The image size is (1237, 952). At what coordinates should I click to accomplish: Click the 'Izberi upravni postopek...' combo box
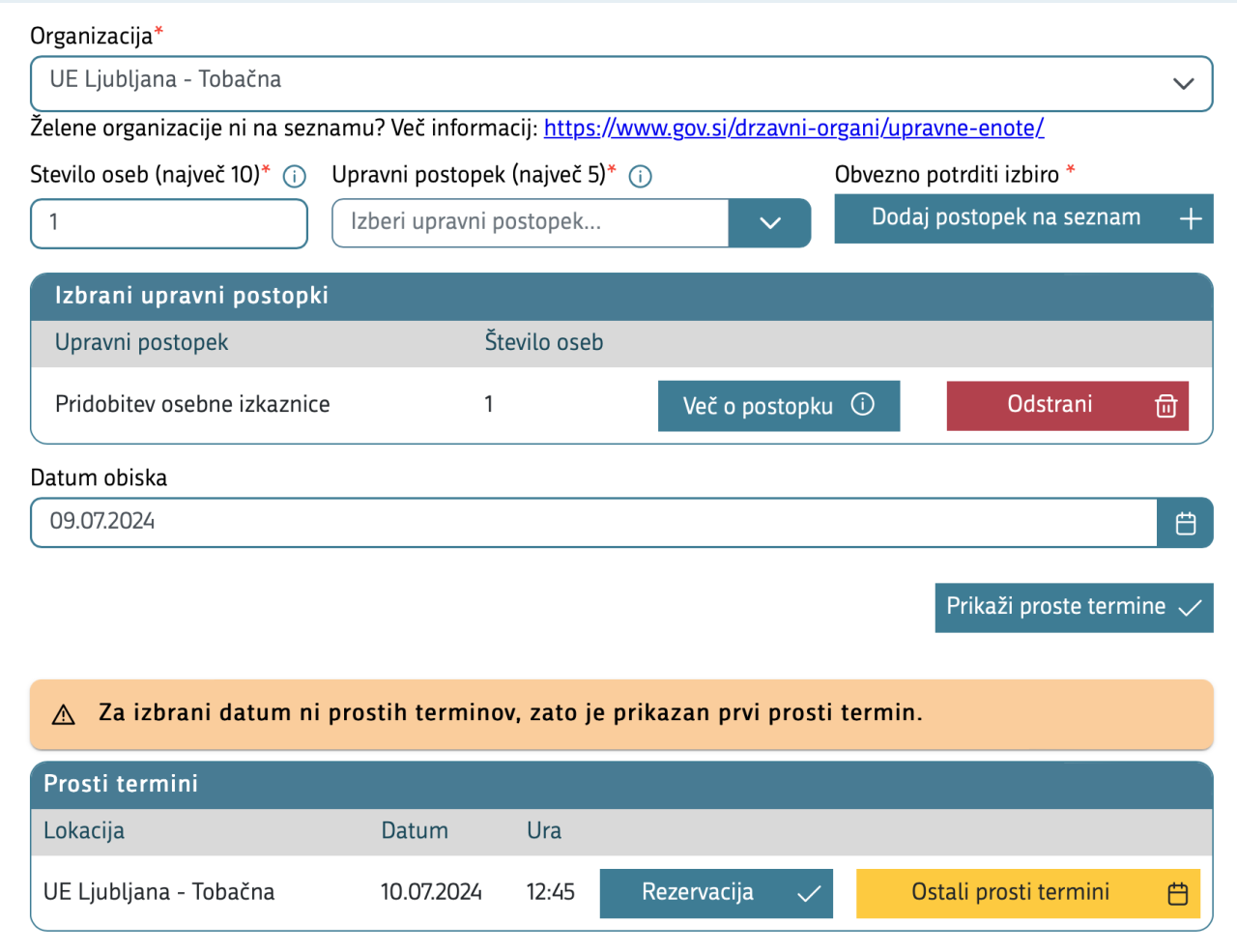click(530, 223)
